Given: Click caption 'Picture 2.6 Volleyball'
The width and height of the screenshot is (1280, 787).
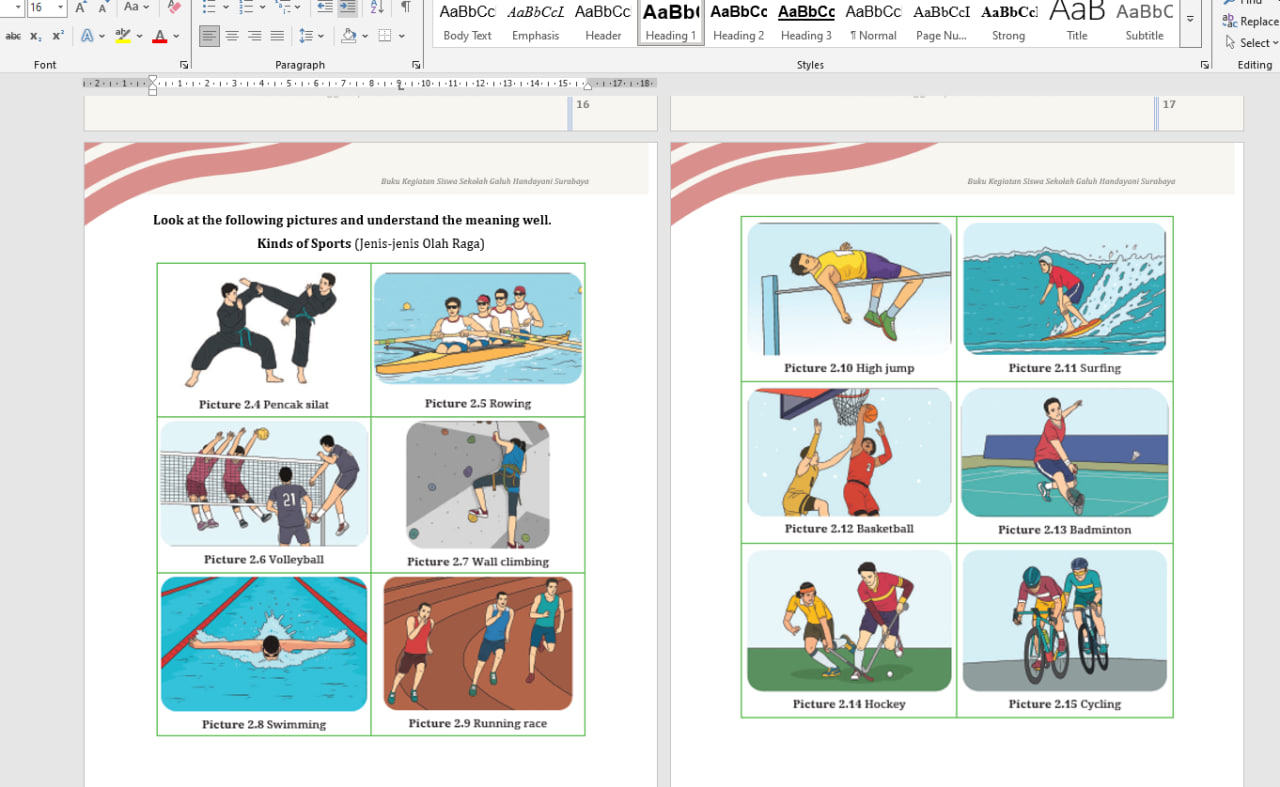Looking at the screenshot, I should click(264, 559).
